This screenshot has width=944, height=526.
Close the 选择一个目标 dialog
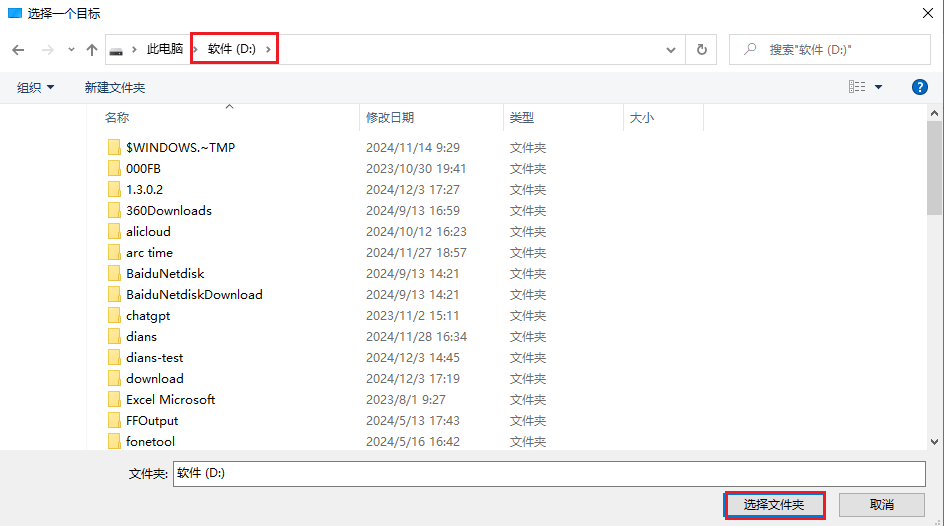click(928, 13)
